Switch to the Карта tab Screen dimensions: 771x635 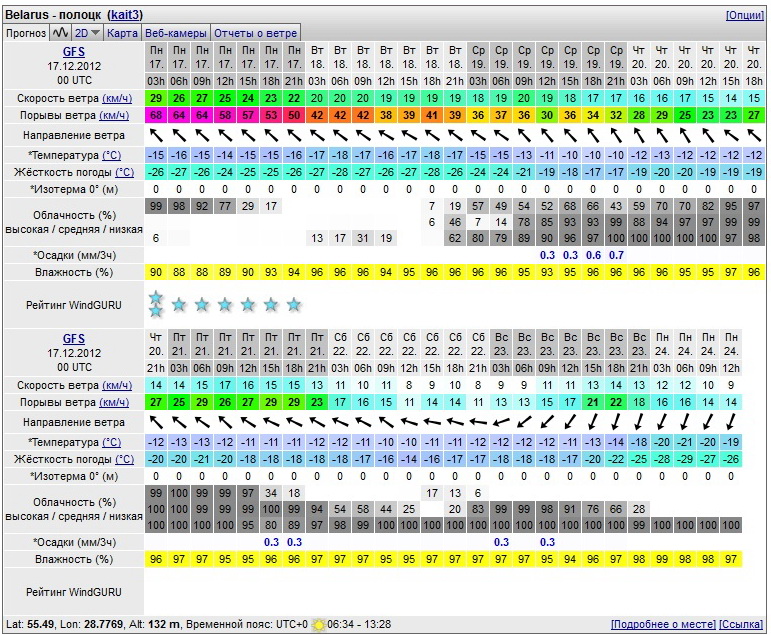[122, 33]
